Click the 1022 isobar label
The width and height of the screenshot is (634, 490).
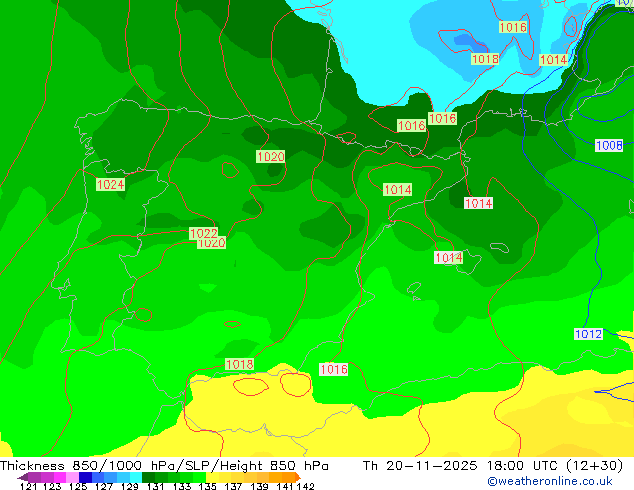coord(204,233)
